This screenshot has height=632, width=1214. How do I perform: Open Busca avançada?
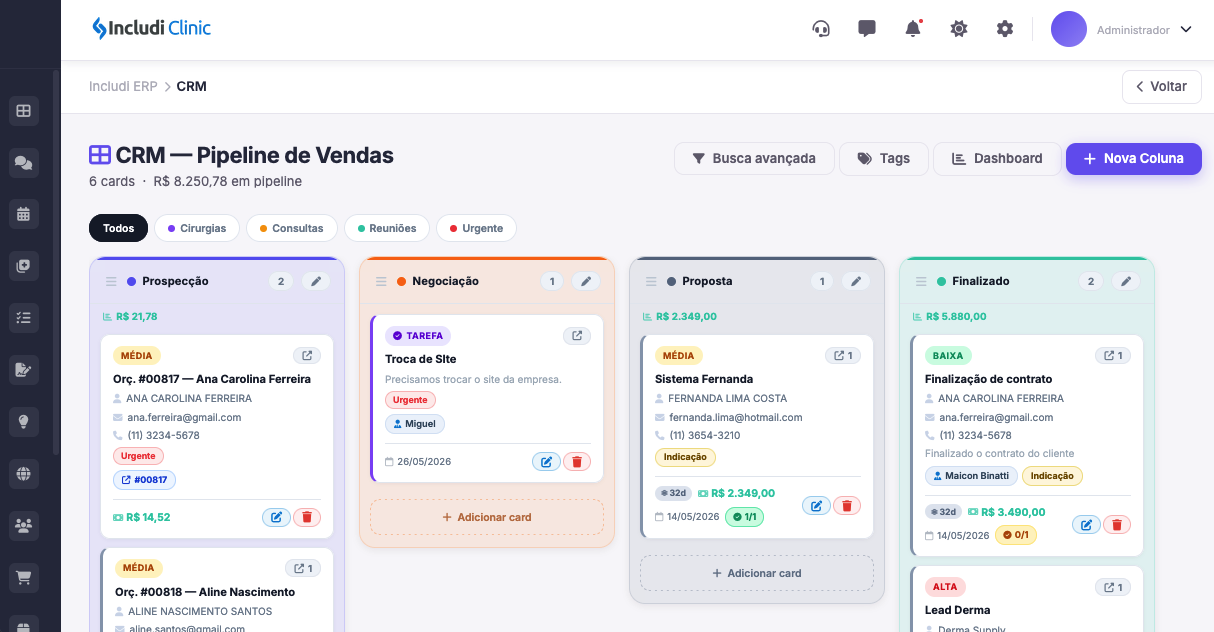[x=754, y=158]
